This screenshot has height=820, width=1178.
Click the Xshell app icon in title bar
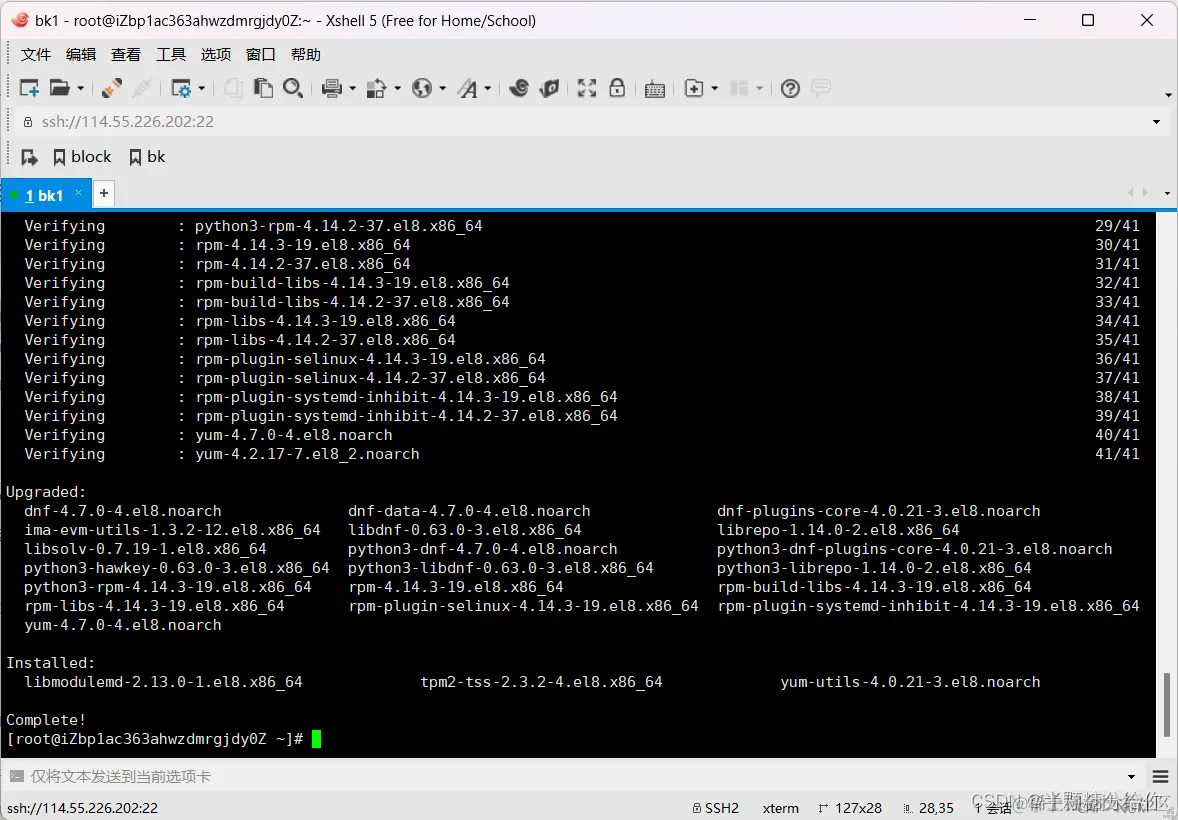20,20
